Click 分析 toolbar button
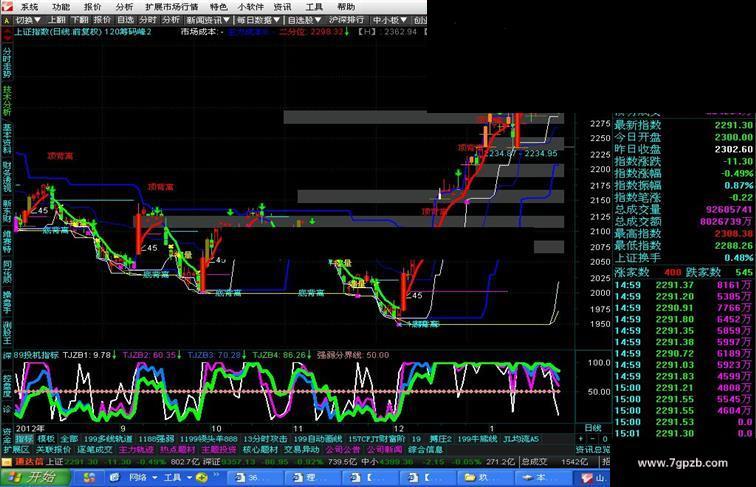The height and width of the screenshot is (487, 756). point(171,20)
